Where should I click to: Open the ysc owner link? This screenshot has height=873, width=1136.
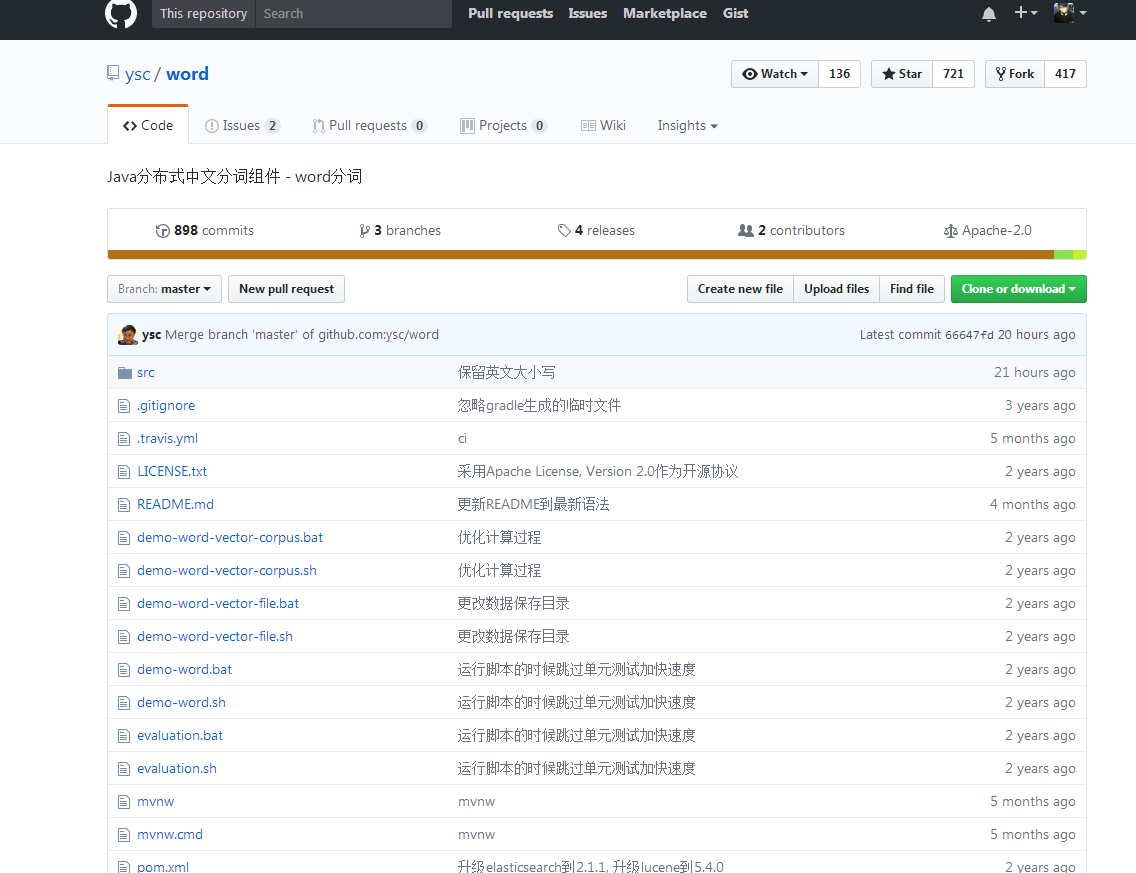[138, 74]
